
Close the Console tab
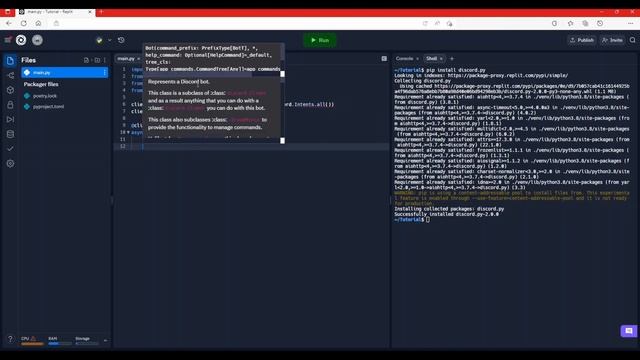[417, 59]
